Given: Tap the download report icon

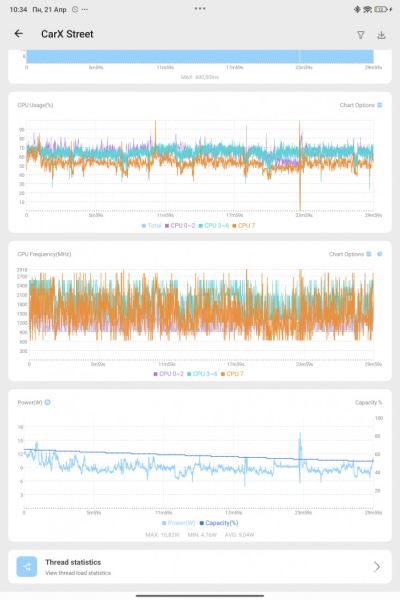Looking at the screenshot, I should (x=381, y=35).
